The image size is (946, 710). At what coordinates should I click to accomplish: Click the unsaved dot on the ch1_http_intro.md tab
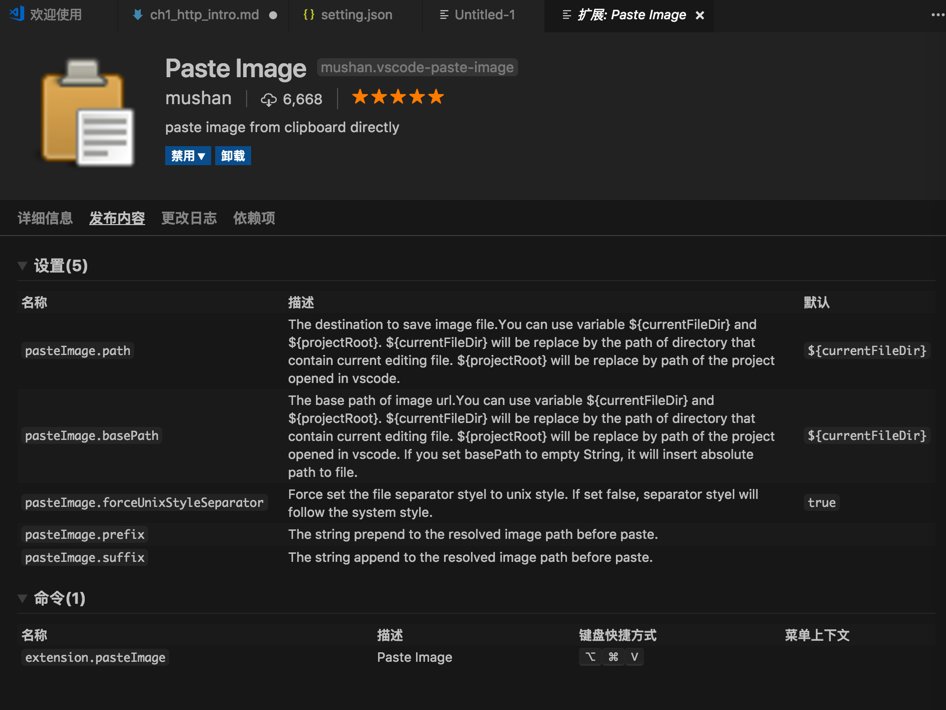tap(273, 15)
